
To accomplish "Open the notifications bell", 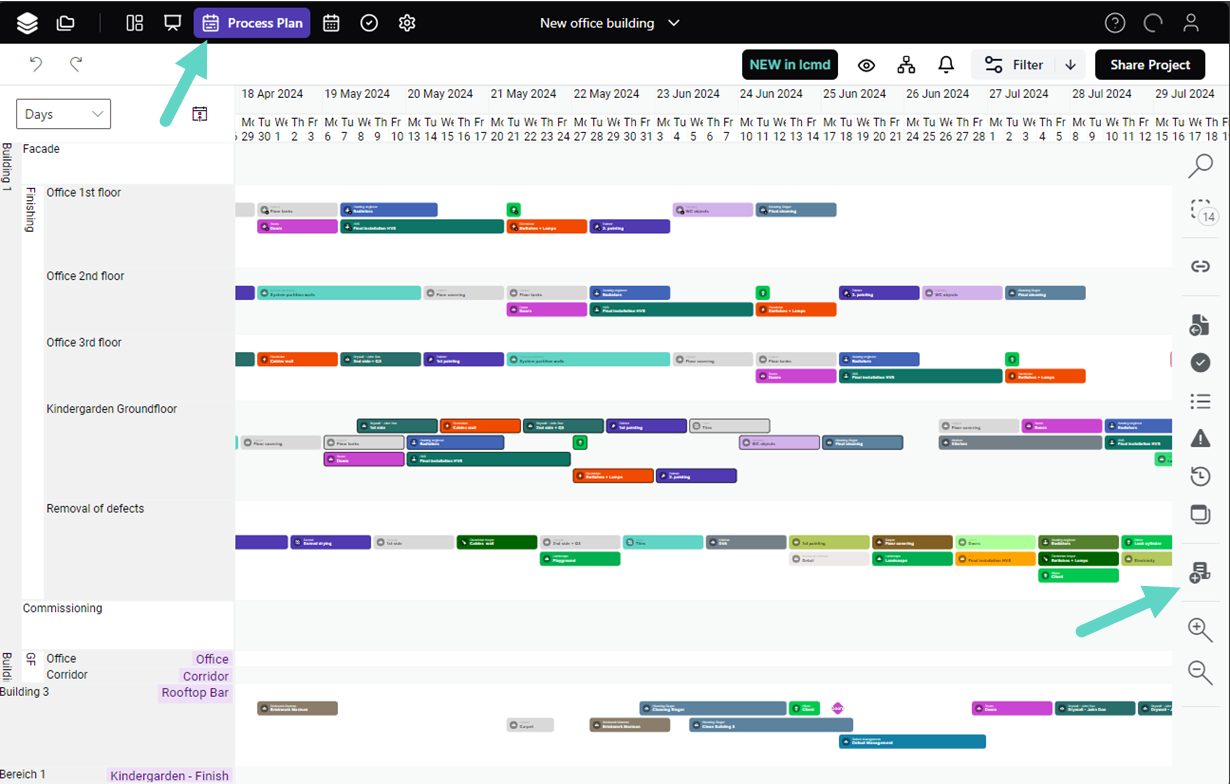I will click(x=945, y=65).
